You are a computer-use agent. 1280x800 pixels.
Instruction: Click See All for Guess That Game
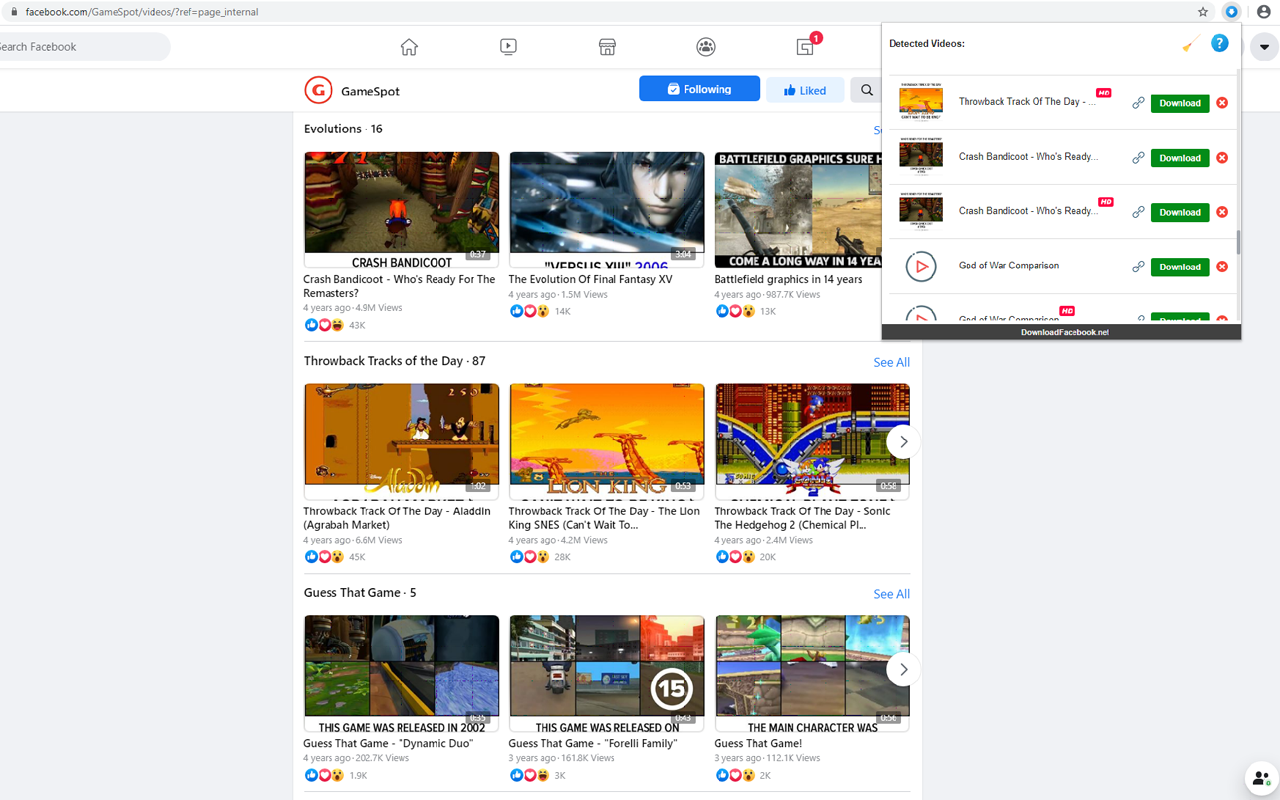click(891, 594)
